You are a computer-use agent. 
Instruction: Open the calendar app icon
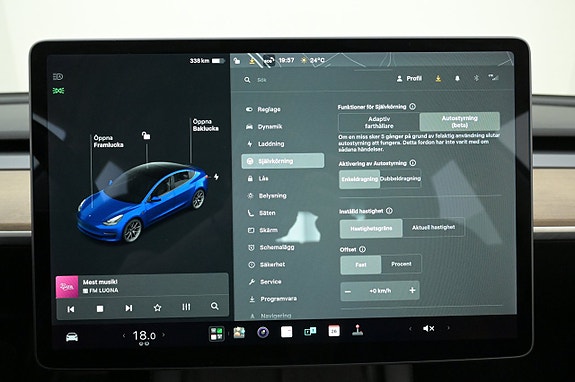(x=334, y=331)
